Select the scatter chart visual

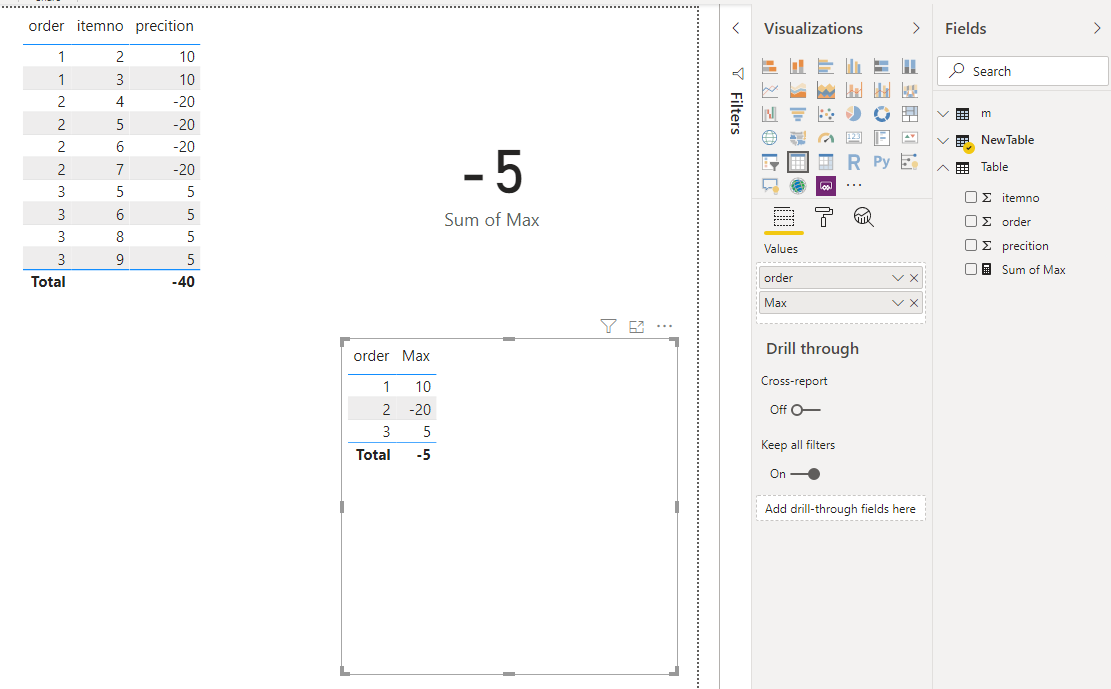point(825,114)
